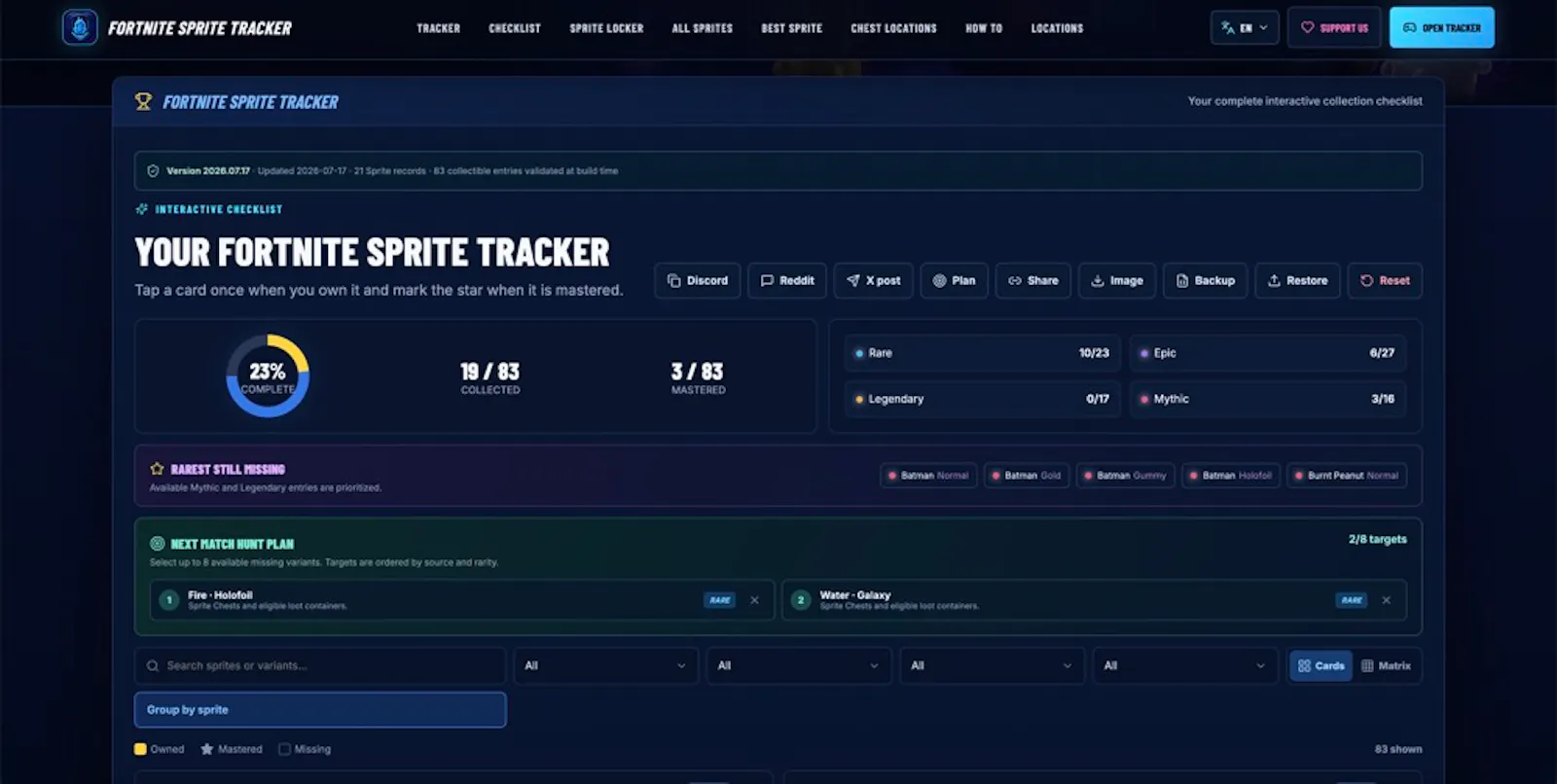Image resolution: width=1557 pixels, height=784 pixels.
Task: Click the shield check icon beside Version
Action: pyautogui.click(x=153, y=171)
